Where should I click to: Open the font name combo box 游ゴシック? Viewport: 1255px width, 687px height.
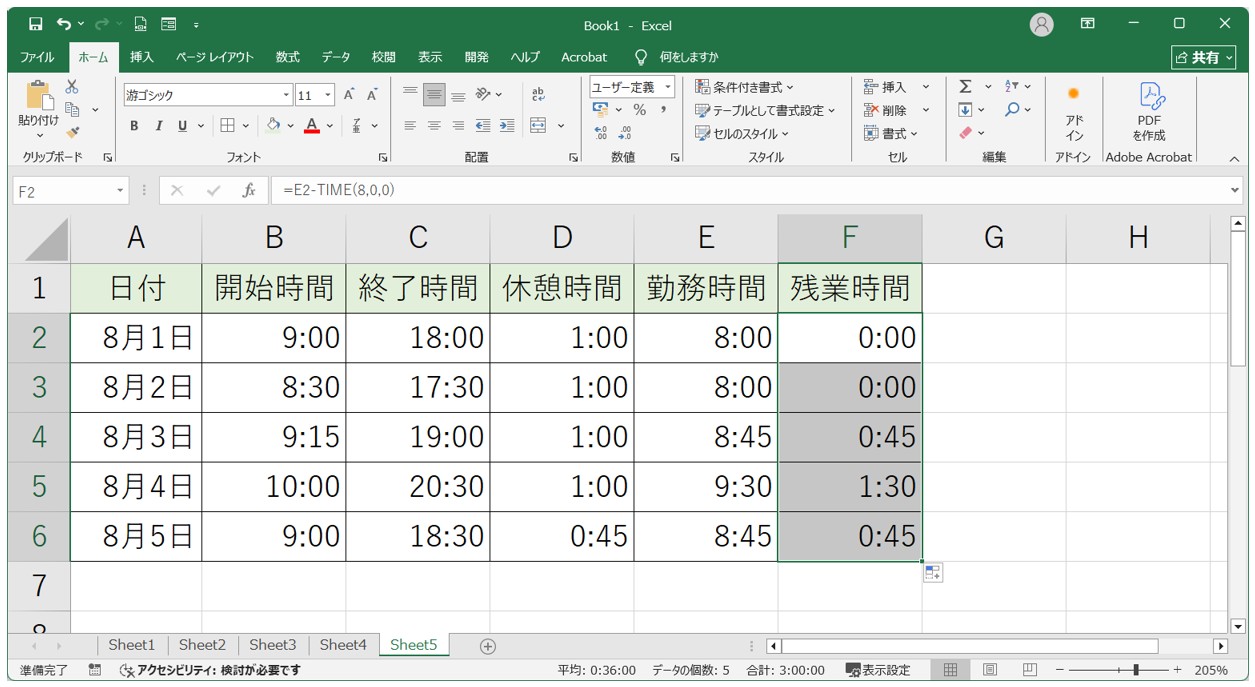pos(208,95)
